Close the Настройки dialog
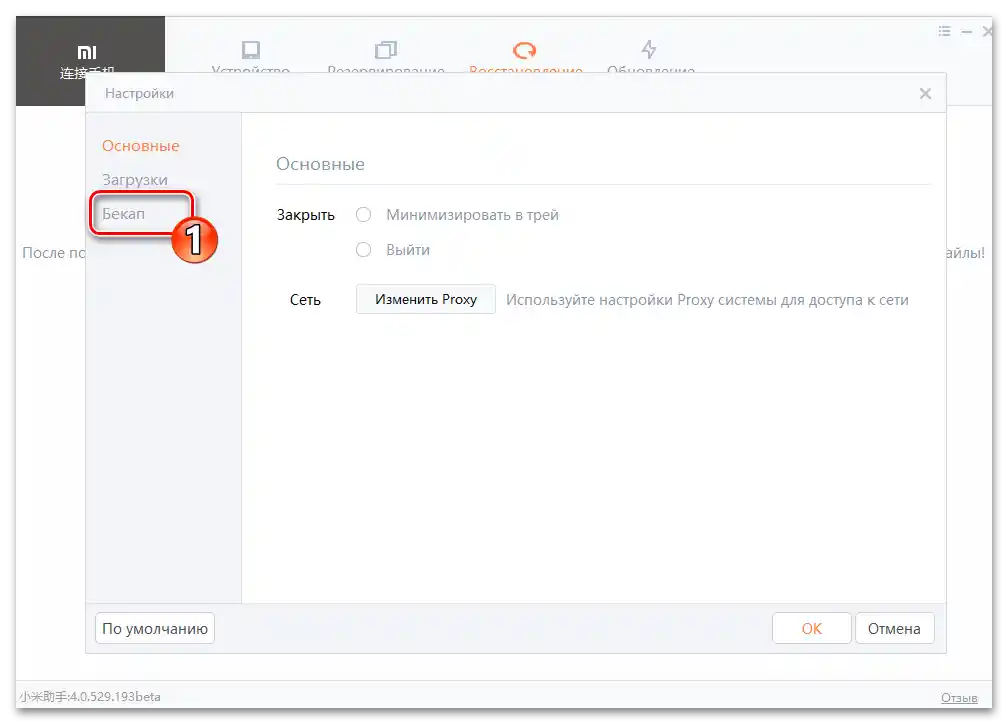Screen dimensions: 1008x724 925,94
